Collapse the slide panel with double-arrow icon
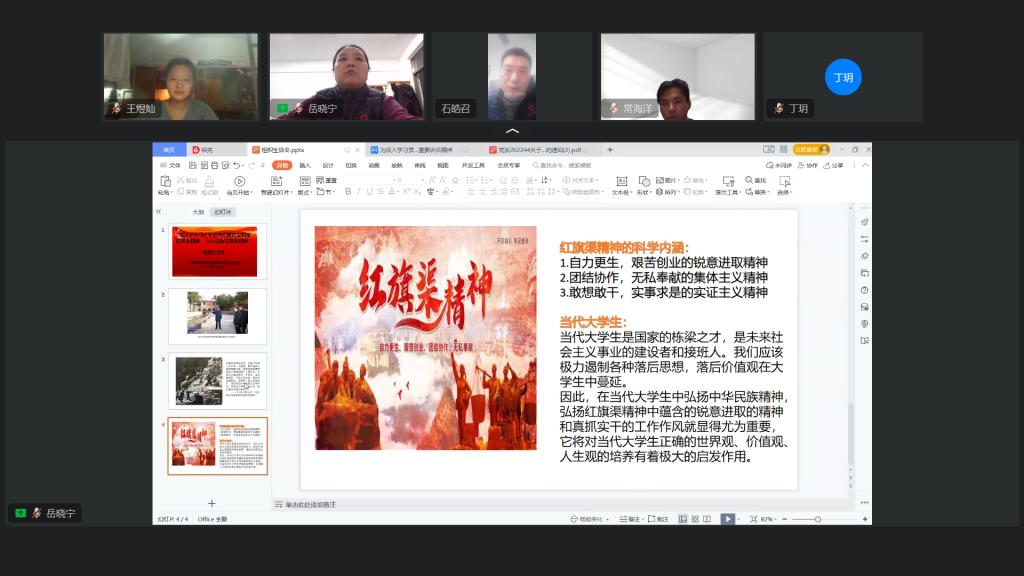 coord(158,212)
